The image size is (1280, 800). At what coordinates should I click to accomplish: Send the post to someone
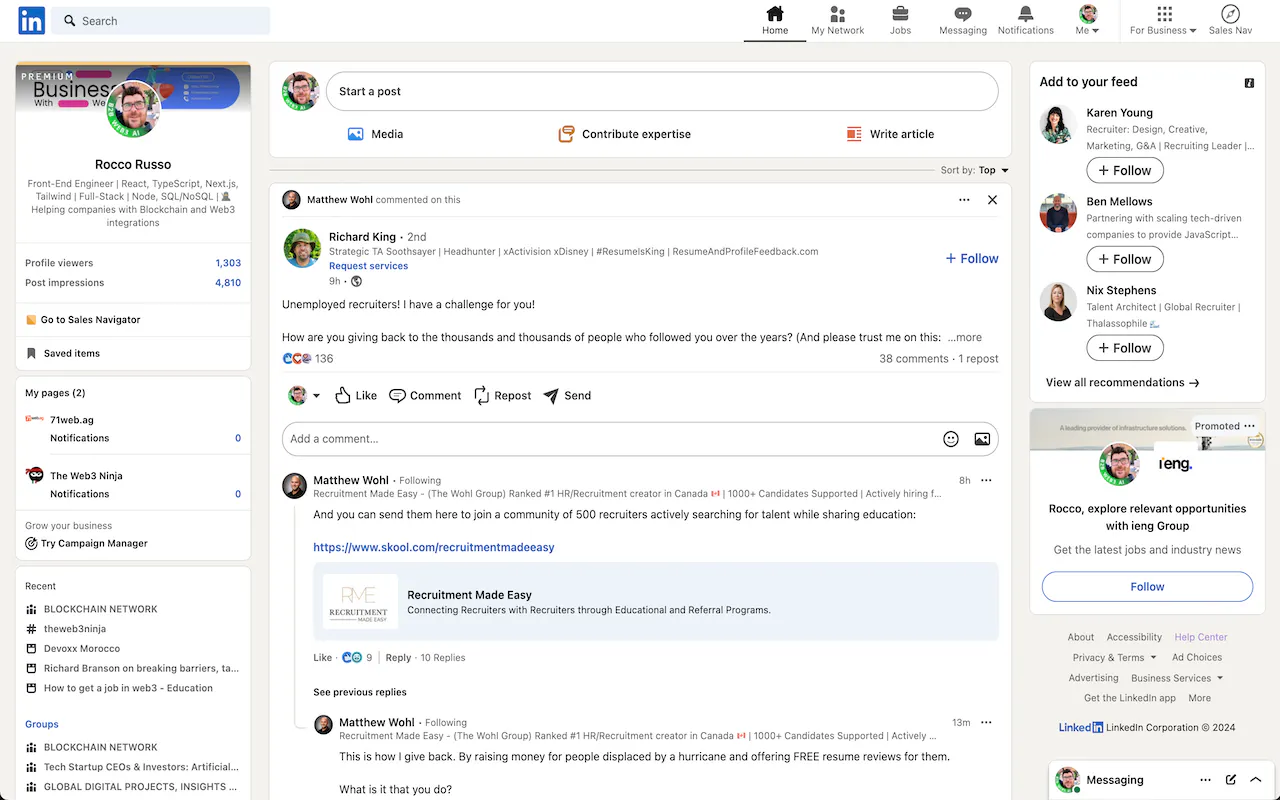point(567,396)
